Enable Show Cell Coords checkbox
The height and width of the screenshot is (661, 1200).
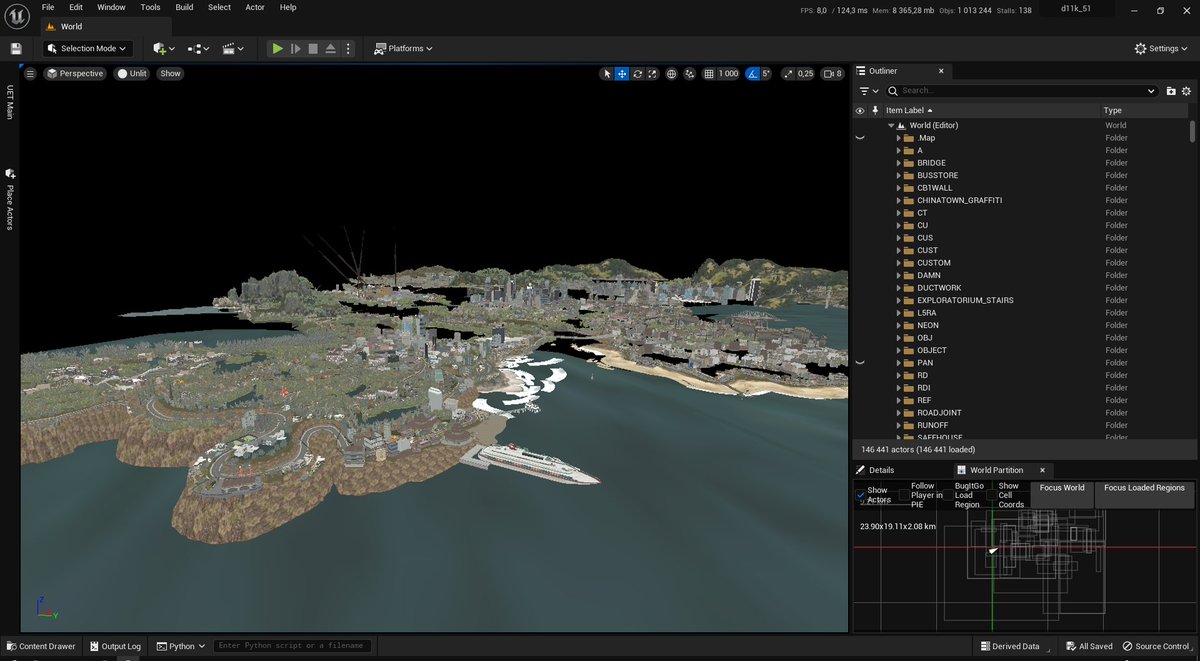point(992,494)
